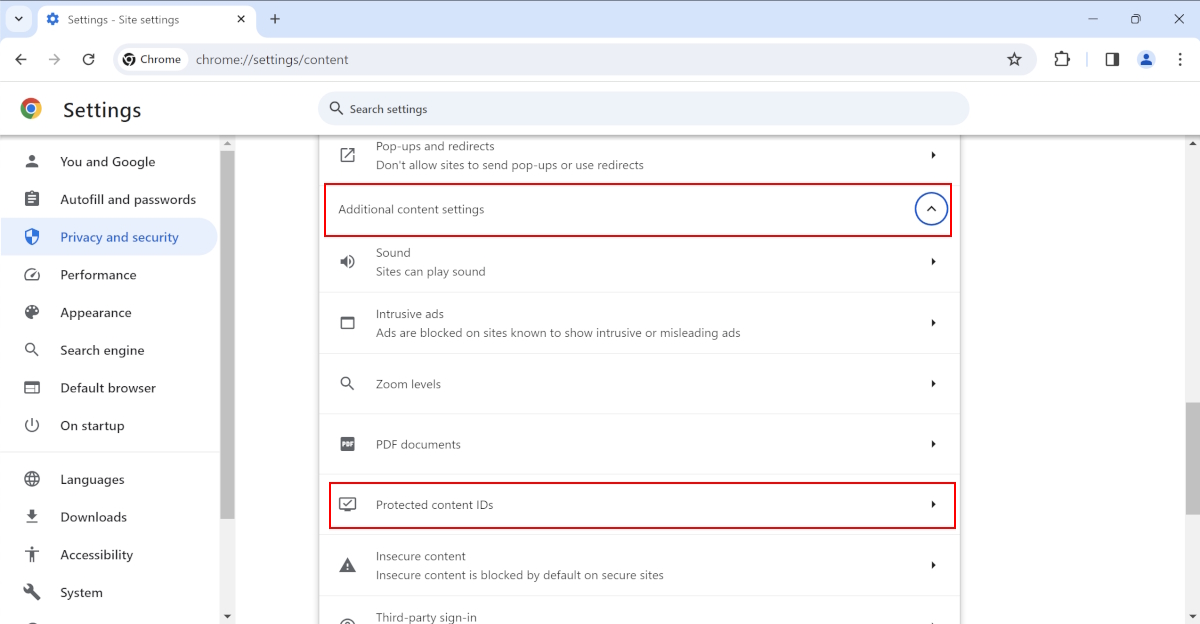
Task: Open the Extensions puzzle icon
Action: coord(1062,59)
